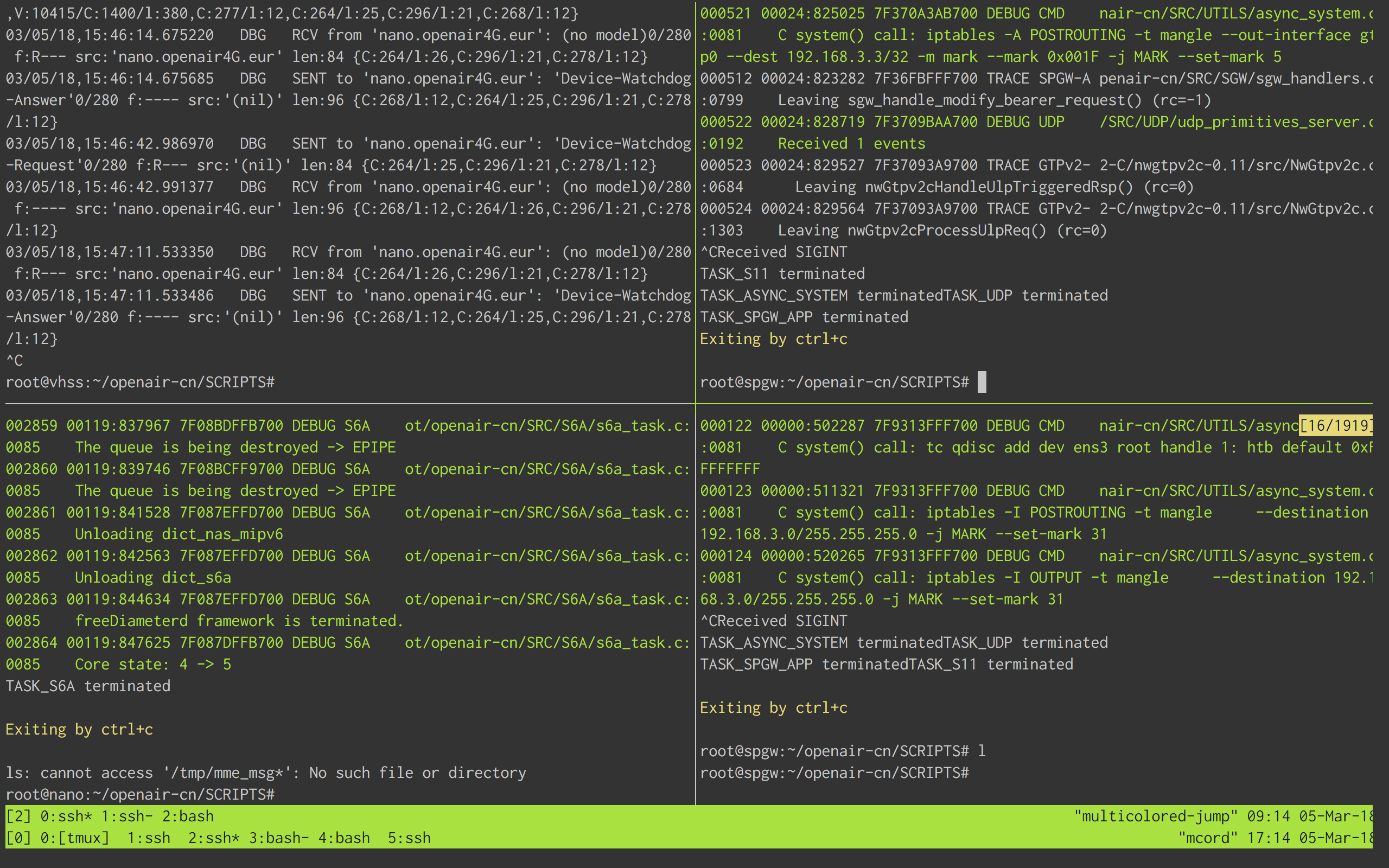Click the [0] session indicator in status bar
Screen dimensions: 1389x868
[x=18, y=838]
